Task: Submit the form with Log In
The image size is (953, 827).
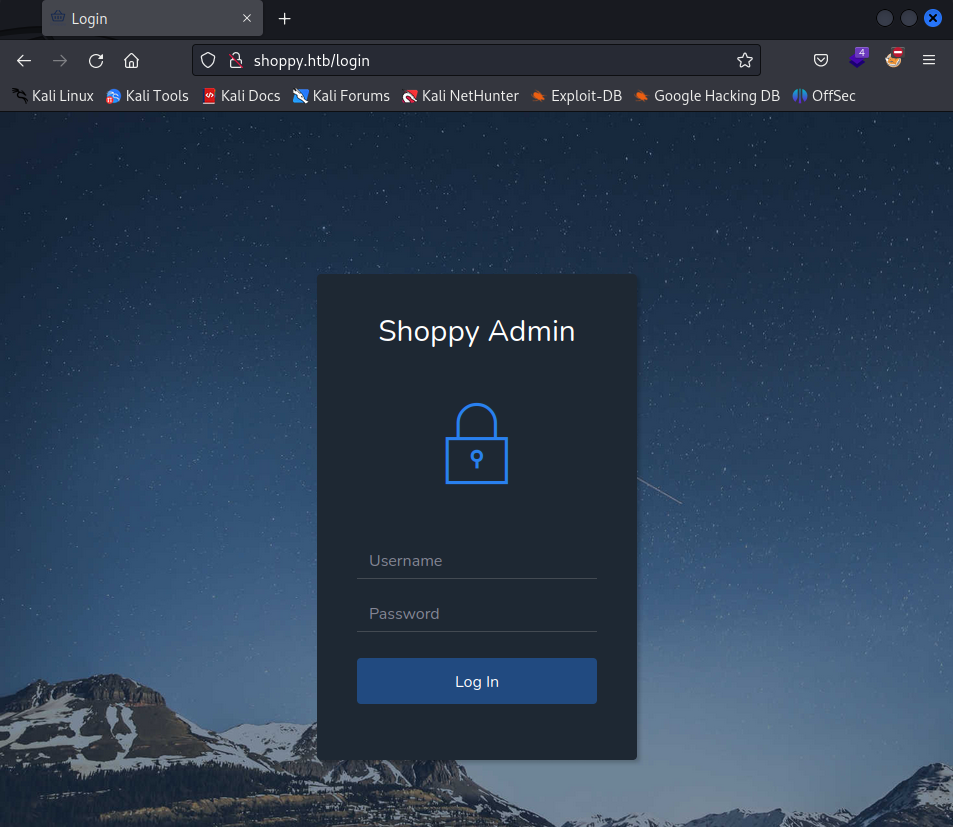Action: click(x=476, y=681)
